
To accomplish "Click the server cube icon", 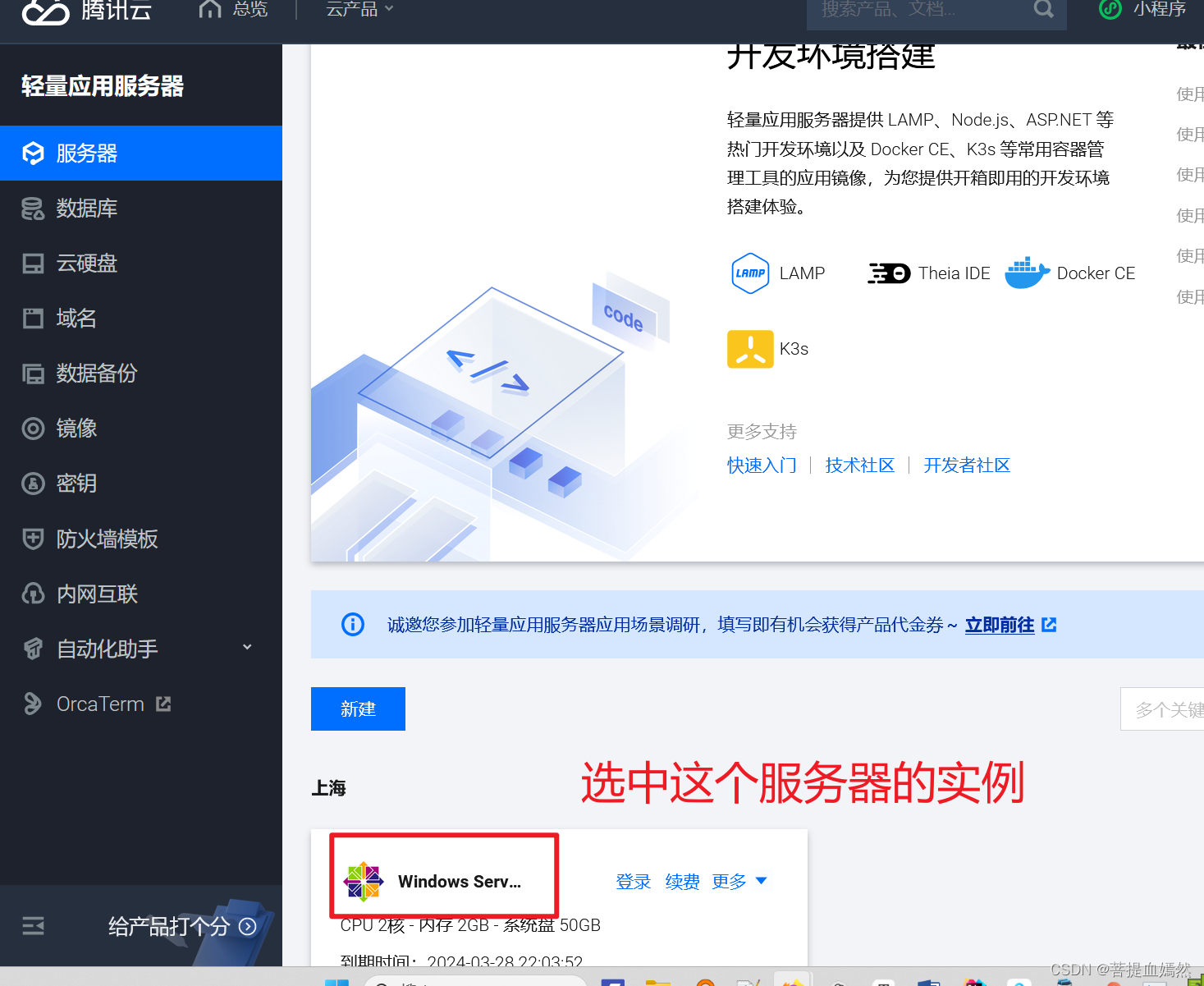I will click(33, 154).
